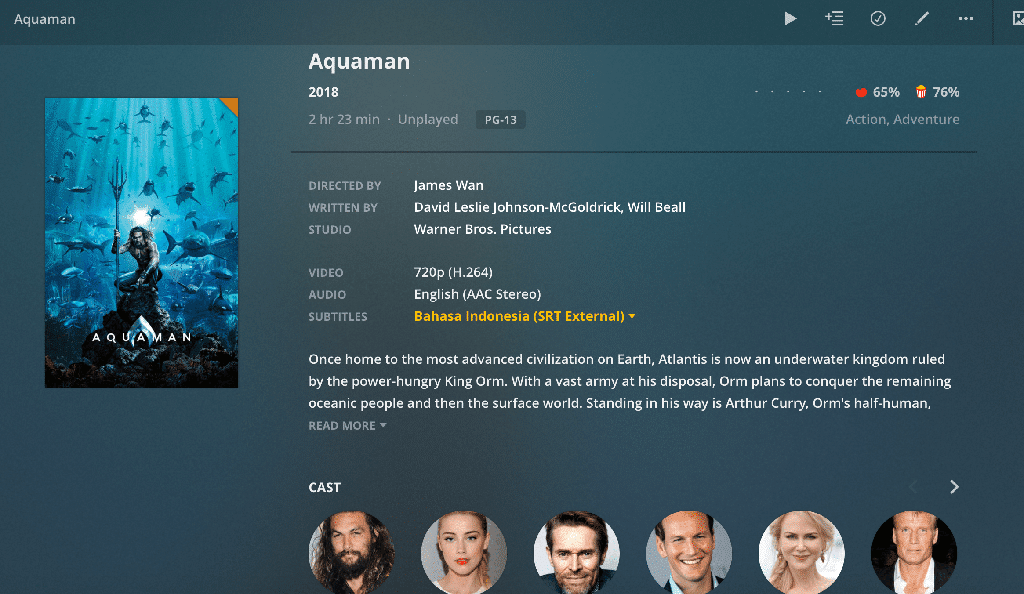The image size is (1024, 594).
Task: Open the Adventure genre link
Action: [x=926, y=119]
